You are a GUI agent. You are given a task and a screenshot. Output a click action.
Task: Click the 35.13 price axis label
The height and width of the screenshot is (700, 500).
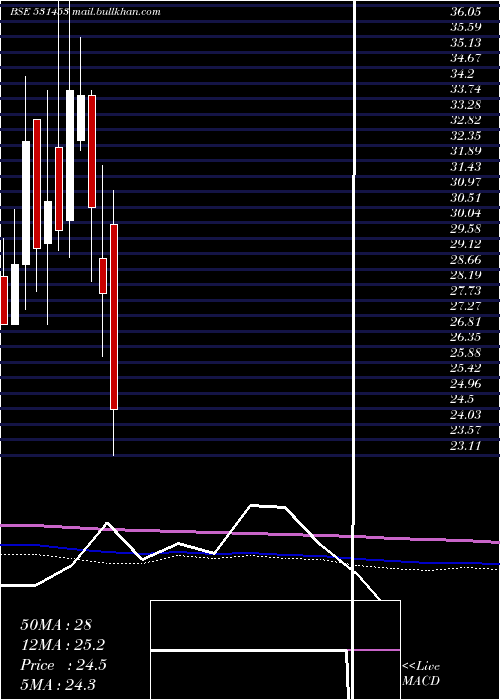point(466,43)
